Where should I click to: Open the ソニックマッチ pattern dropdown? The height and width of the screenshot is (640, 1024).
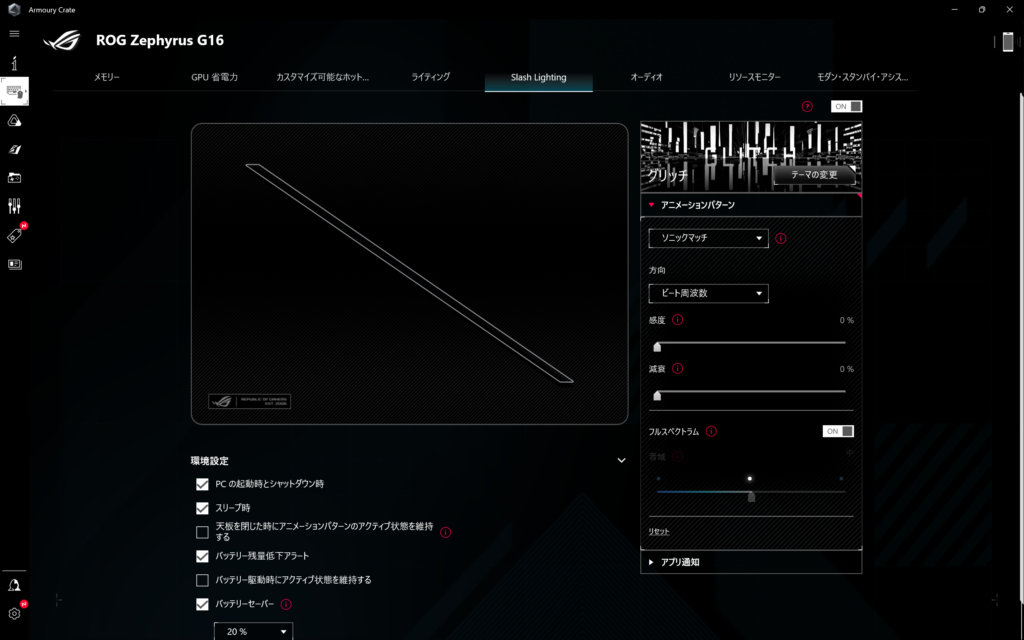coord(709,238)
